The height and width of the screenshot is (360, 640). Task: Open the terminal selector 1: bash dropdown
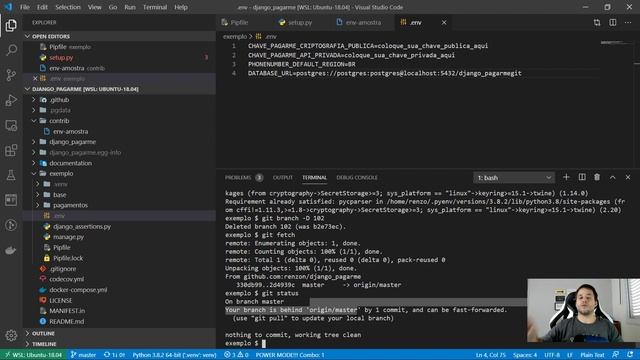click(514, 178)
